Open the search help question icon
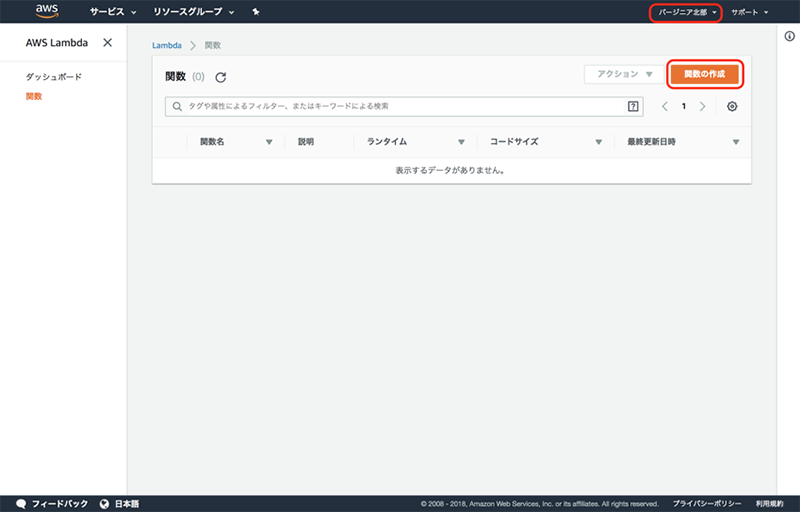Screen dimensions: 800x512 632,106
